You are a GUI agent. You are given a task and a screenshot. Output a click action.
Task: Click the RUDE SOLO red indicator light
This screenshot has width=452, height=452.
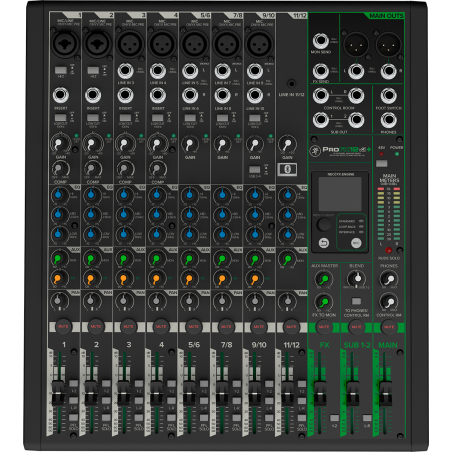pos(388,250)
